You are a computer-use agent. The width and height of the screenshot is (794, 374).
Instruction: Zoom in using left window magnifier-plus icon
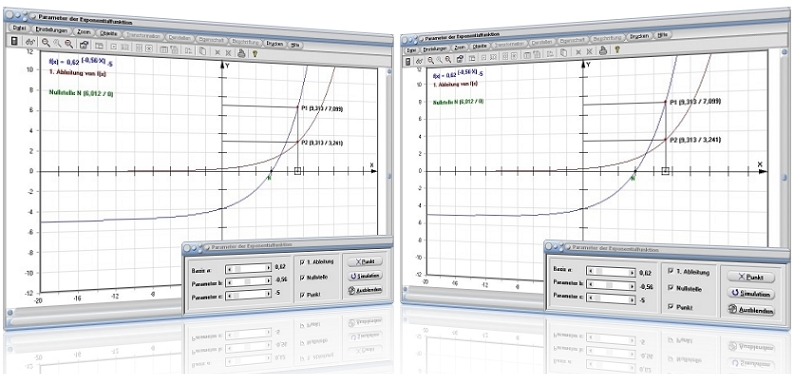point(46,43)
